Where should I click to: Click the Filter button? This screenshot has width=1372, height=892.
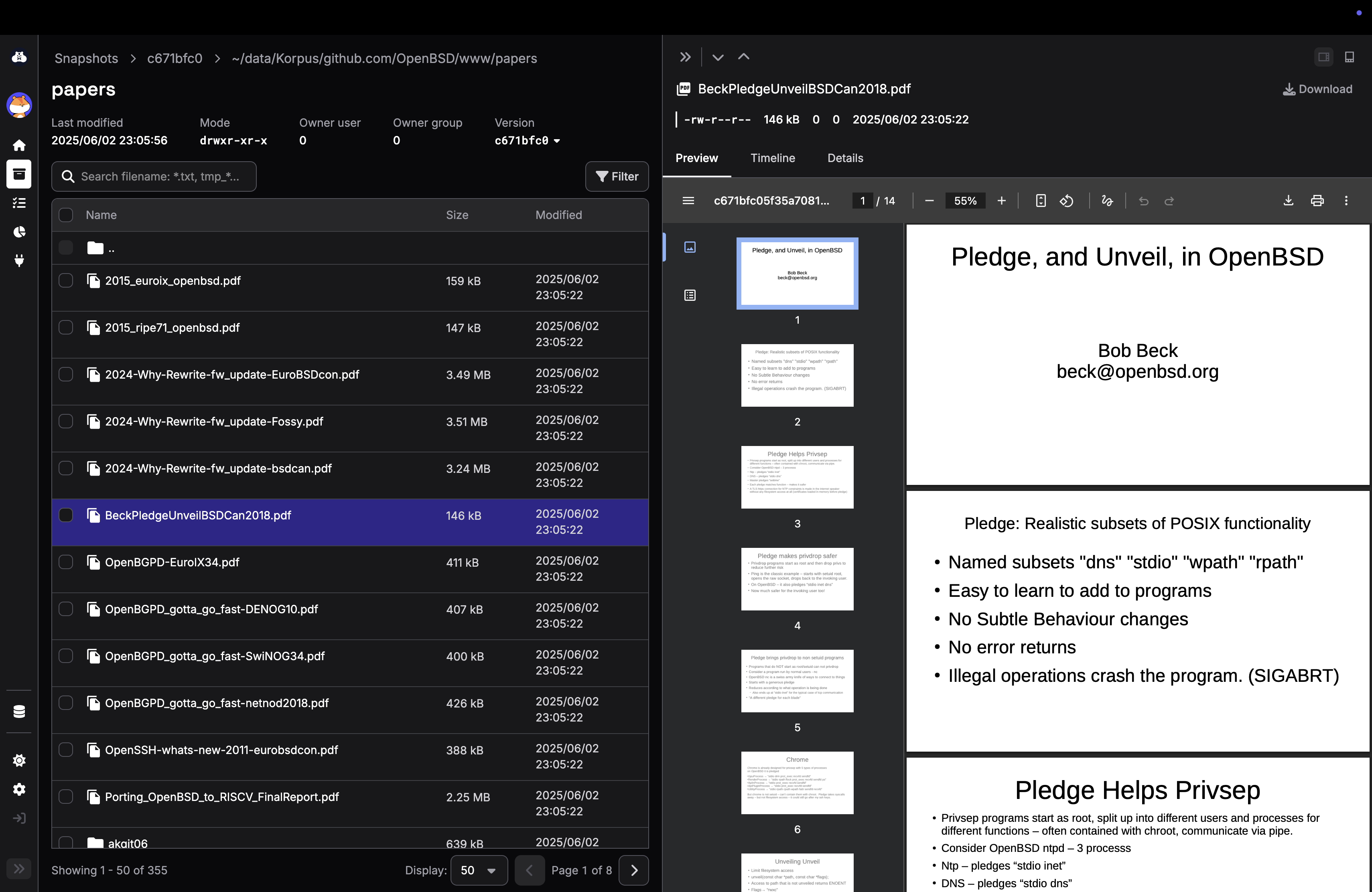617,176
